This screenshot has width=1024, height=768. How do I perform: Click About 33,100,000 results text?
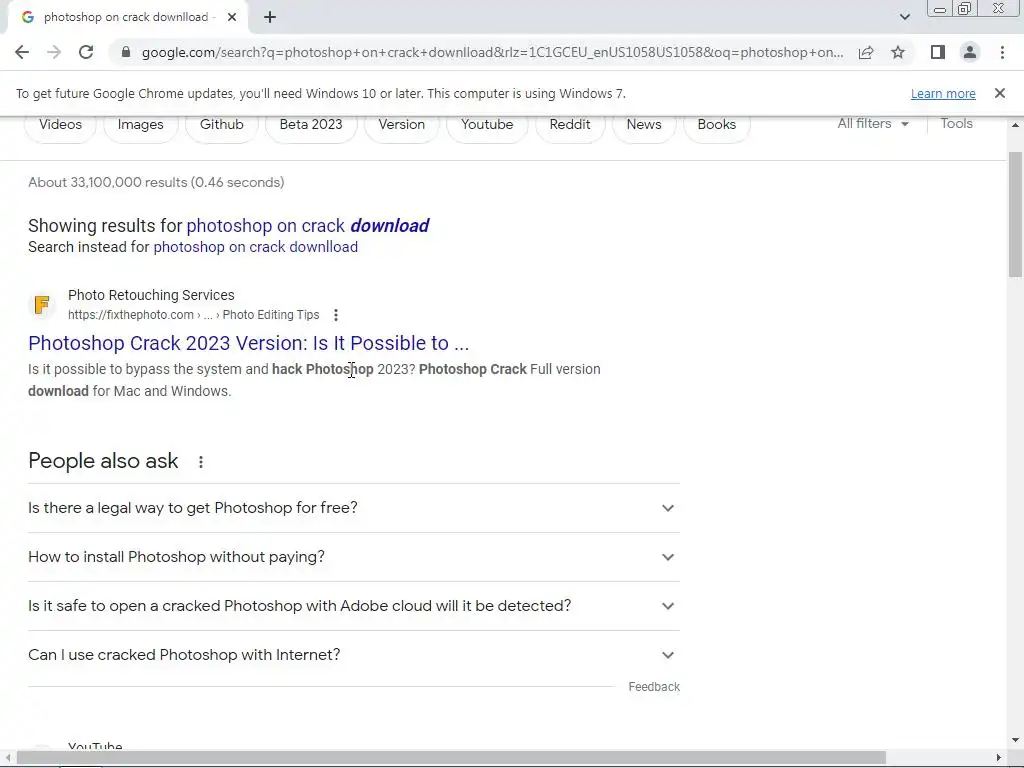(x=156, y=182)
